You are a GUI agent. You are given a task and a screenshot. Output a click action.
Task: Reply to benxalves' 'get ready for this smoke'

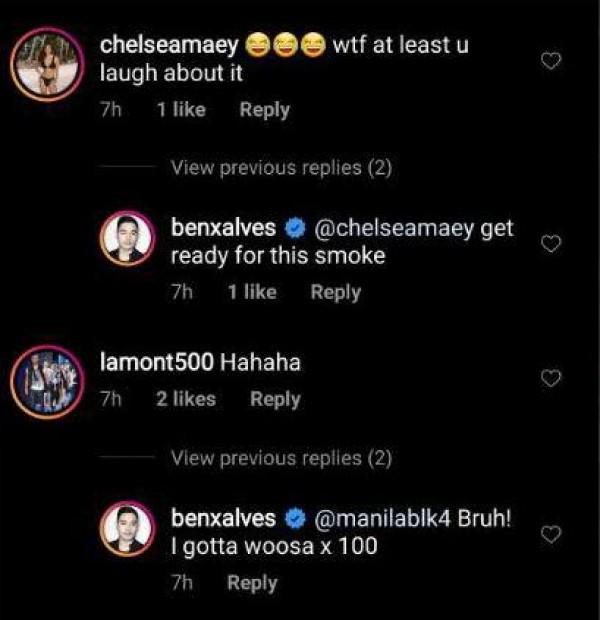tap(335, 292)
